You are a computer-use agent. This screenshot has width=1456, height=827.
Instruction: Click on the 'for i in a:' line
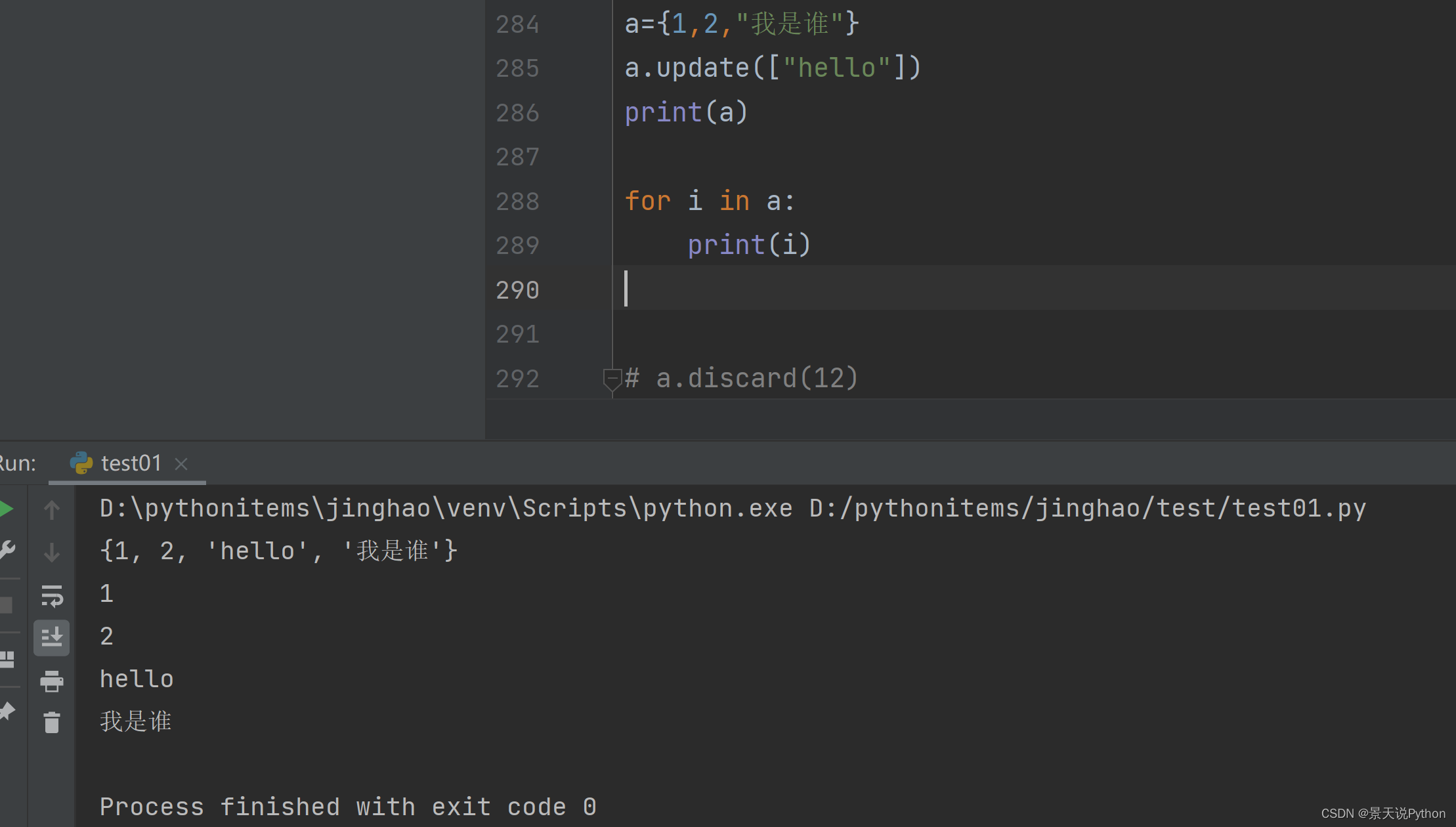pos(710,201)
